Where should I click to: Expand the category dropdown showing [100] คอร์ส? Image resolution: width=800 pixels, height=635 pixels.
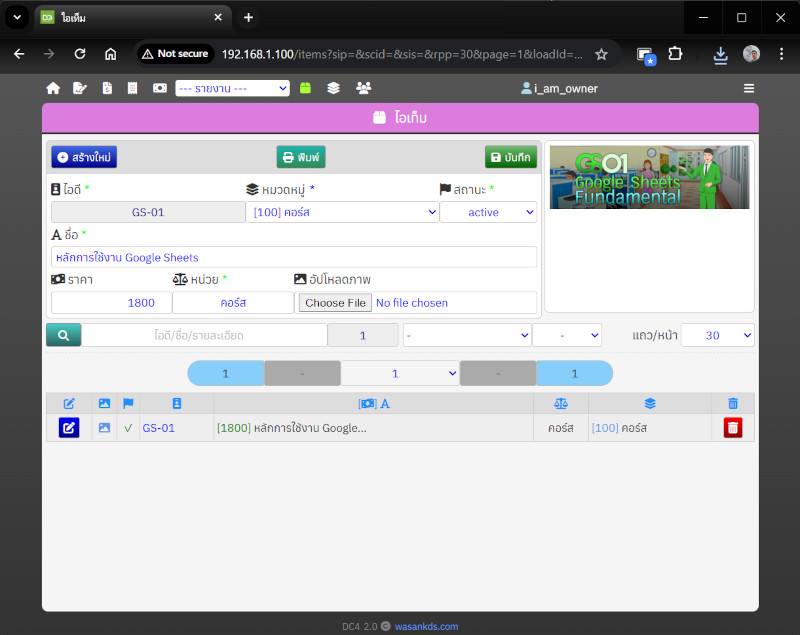click(x=343, y=212)
